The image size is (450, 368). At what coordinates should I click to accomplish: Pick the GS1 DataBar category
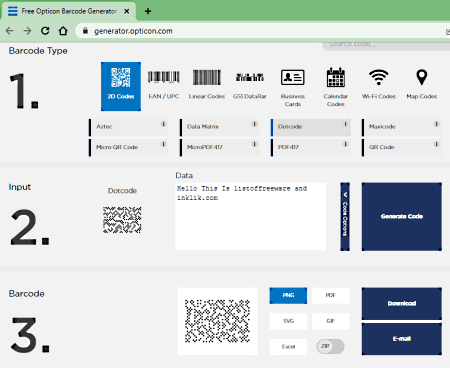click(250, 85)
